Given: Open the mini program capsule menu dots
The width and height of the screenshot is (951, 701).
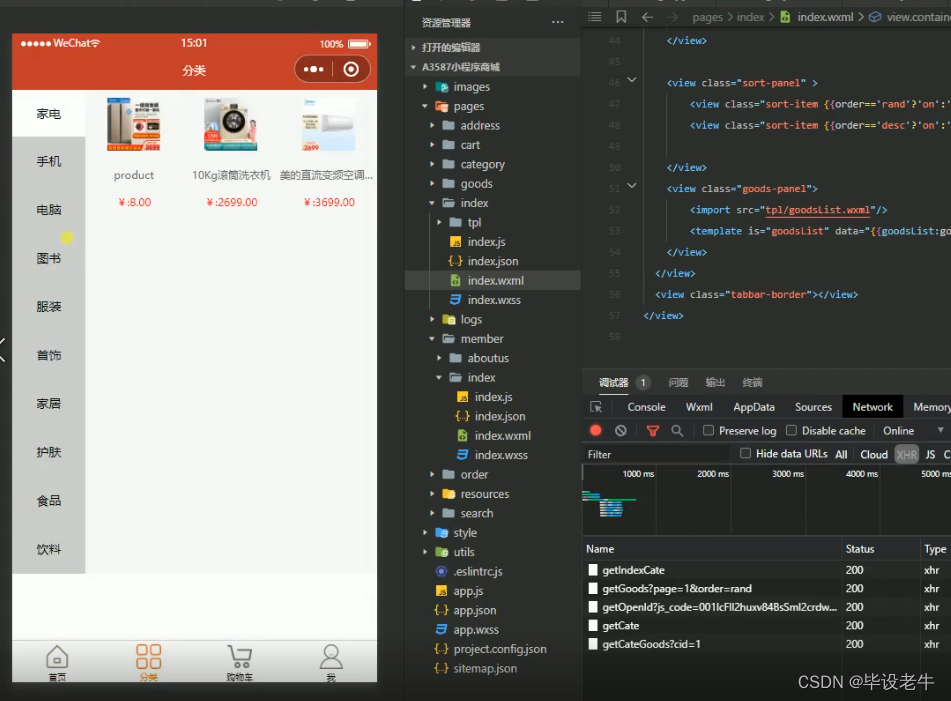Looking at the screenshot, I should [314, 69].
